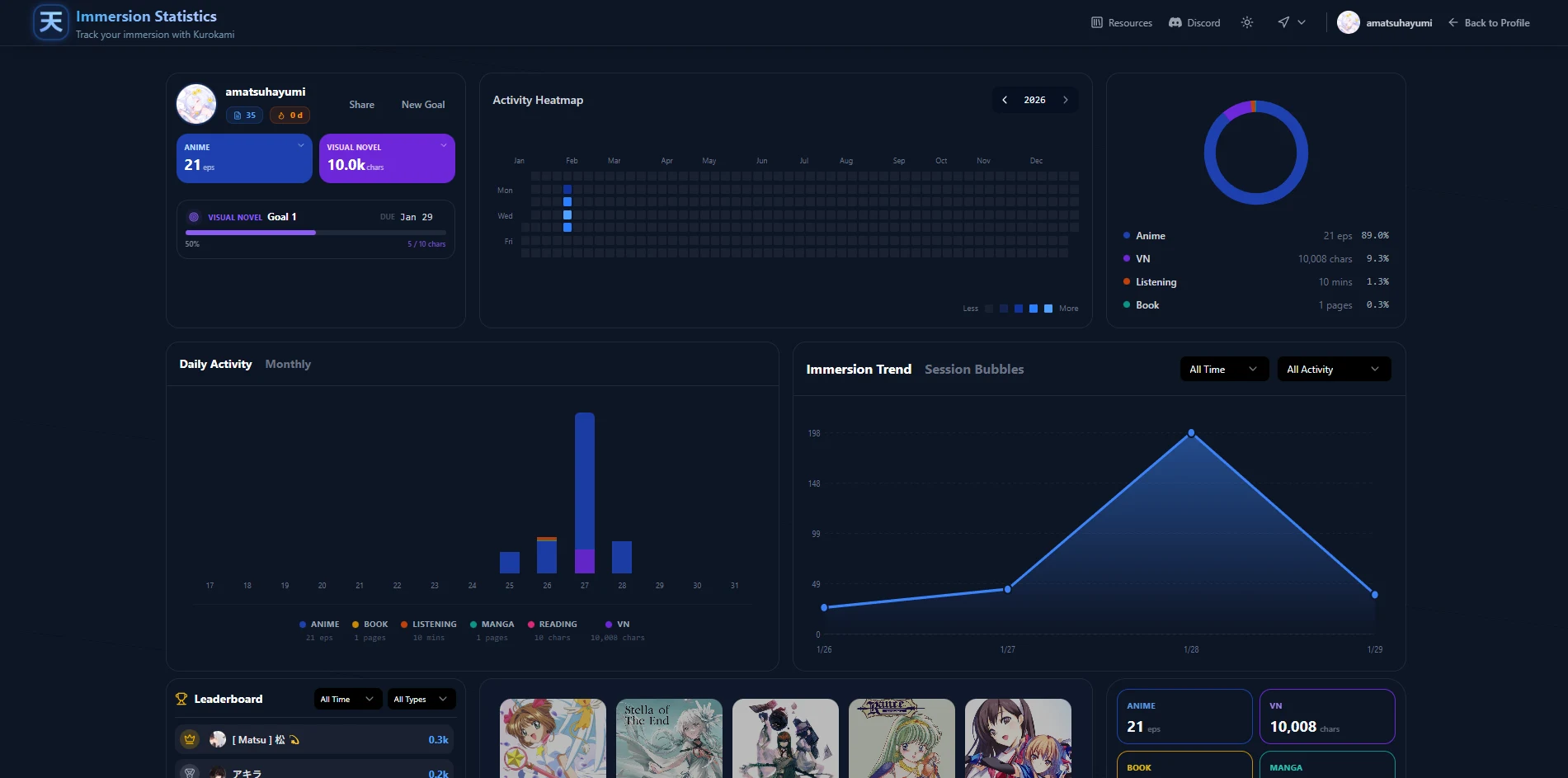Viewport: 1568px width, 778px height.
Task: Open [ Matsu ] 松 leaderboard entry
Action: (314, 739)
